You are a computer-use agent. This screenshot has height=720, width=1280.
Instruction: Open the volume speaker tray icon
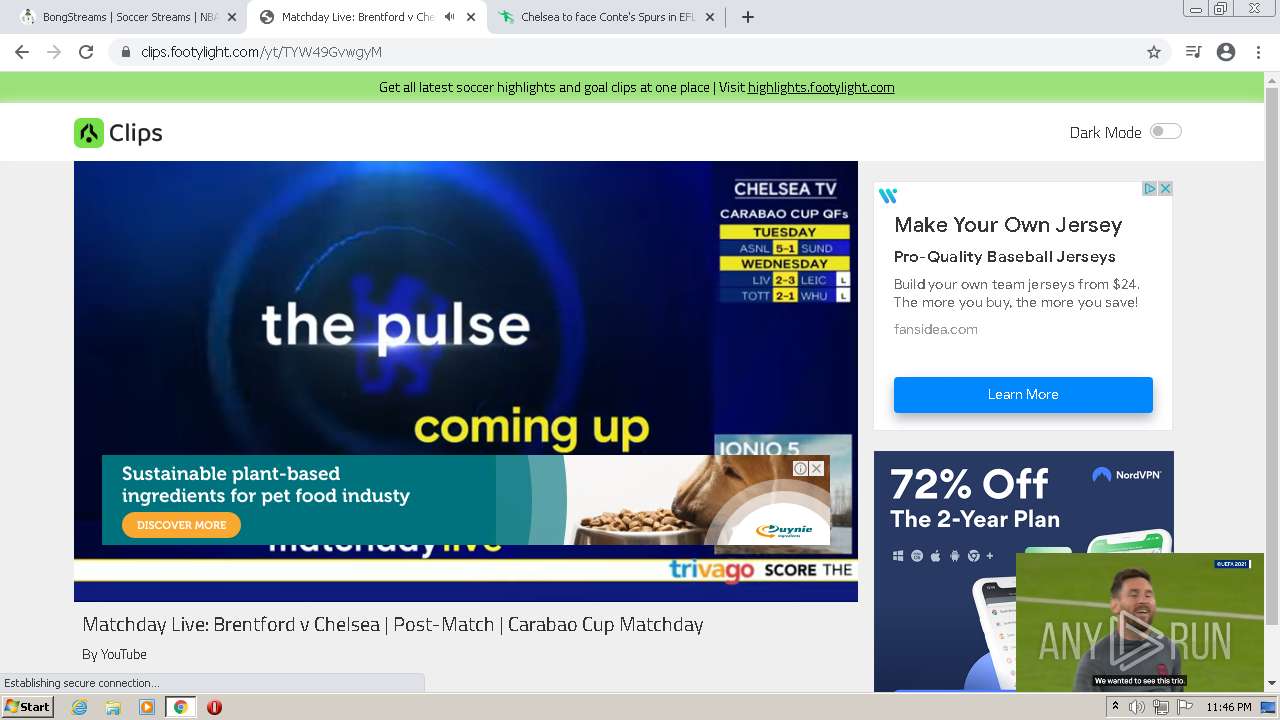point(1137,707)
